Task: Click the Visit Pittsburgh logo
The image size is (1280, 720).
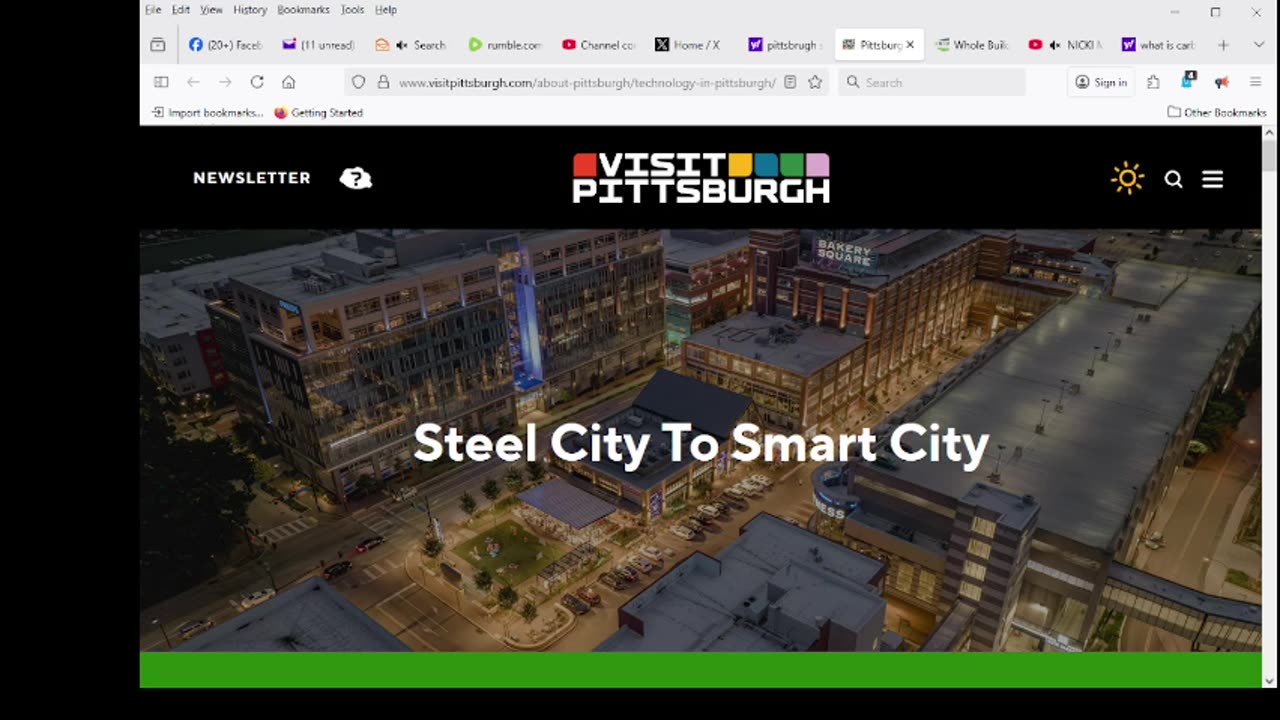Action: pyautogui.click(x=701, y=178)
